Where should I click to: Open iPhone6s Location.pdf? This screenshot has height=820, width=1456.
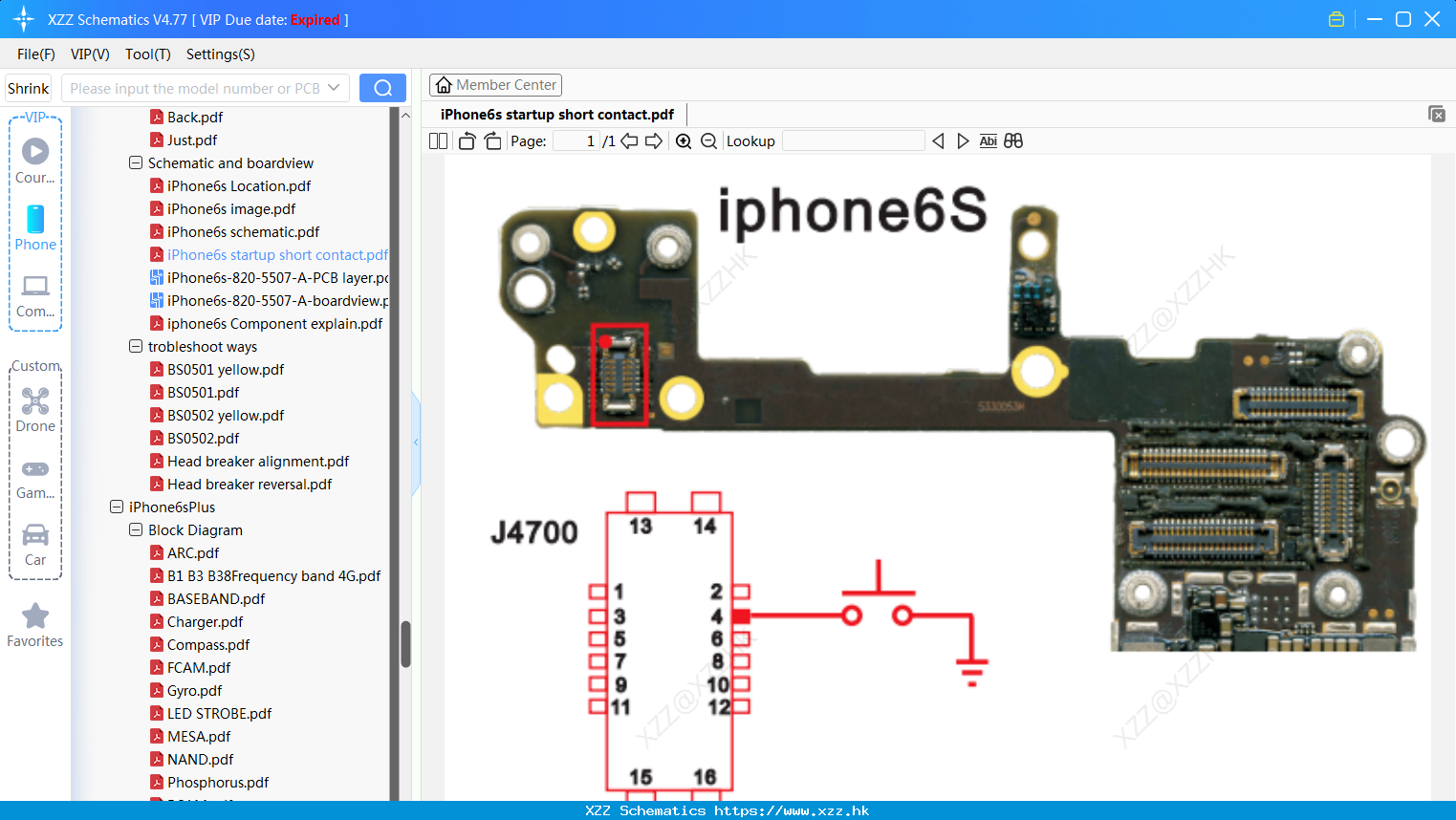239,185
